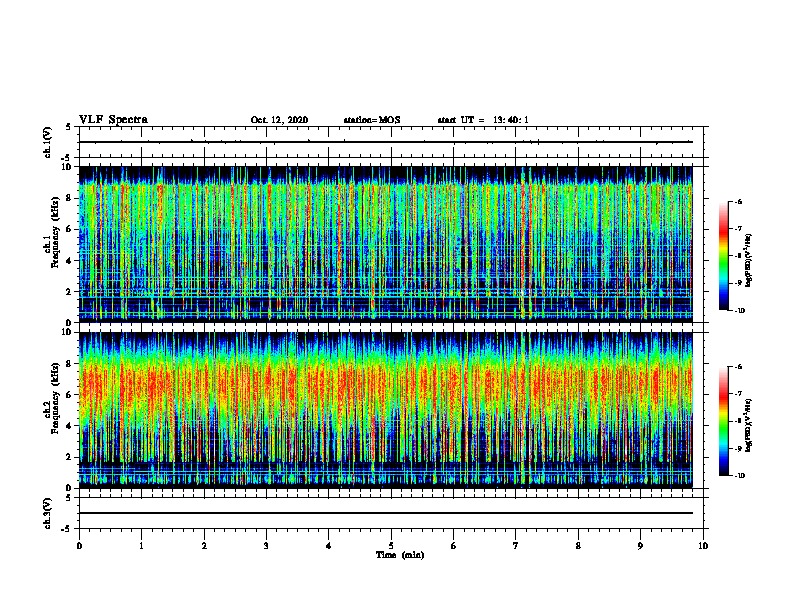The height and width of the screenshot is (612, 792).
Task: Click the 'VLF Spectra' plot title
Action: point(113,120)
